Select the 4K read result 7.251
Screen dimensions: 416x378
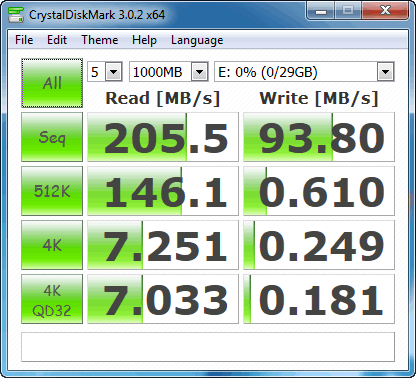pyautogui.click(x=163, y=245)
